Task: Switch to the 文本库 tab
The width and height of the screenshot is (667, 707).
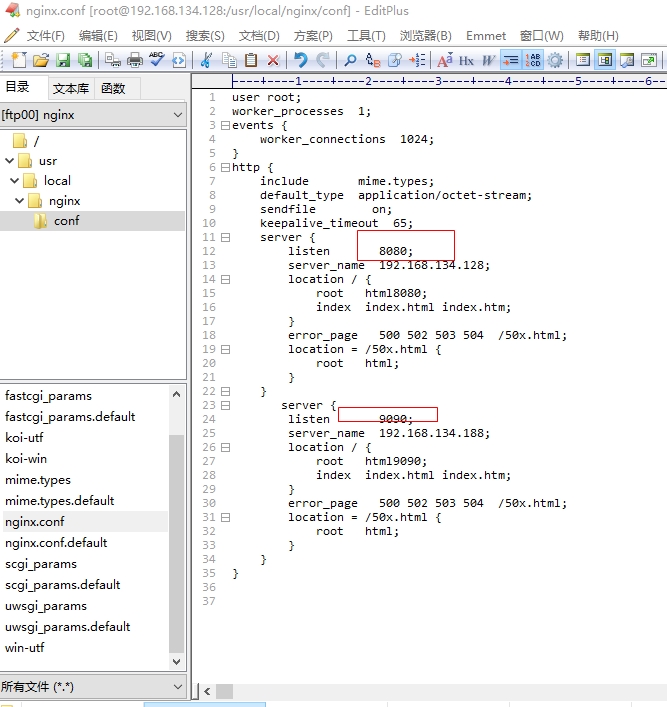Action: pos(71,88)
